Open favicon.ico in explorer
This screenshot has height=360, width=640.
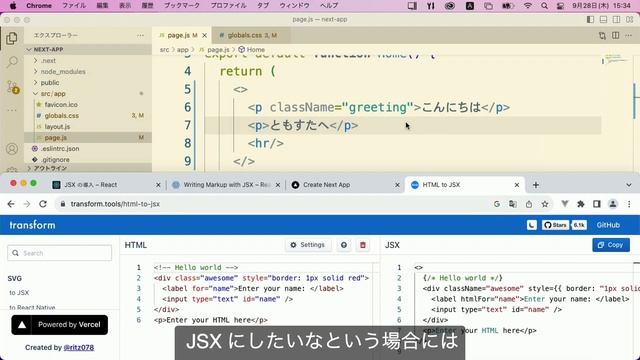(88, 104)
